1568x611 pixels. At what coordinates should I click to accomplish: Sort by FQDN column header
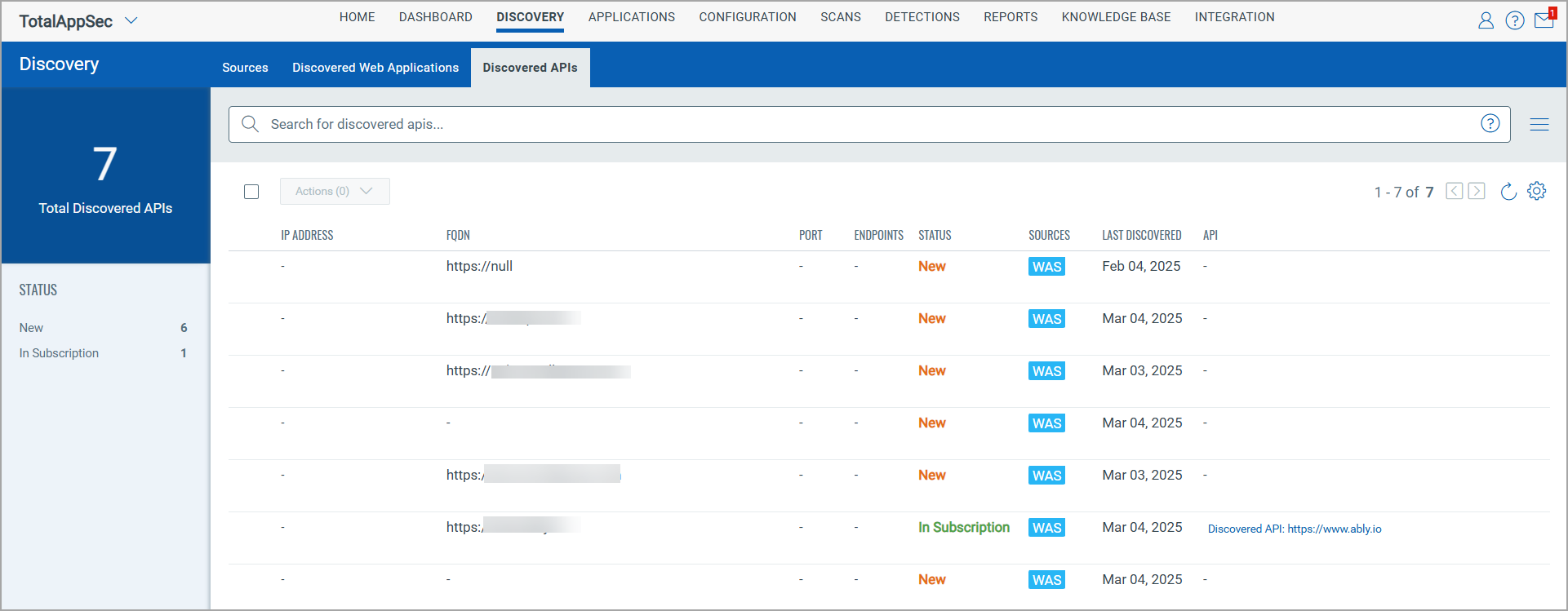458,235
